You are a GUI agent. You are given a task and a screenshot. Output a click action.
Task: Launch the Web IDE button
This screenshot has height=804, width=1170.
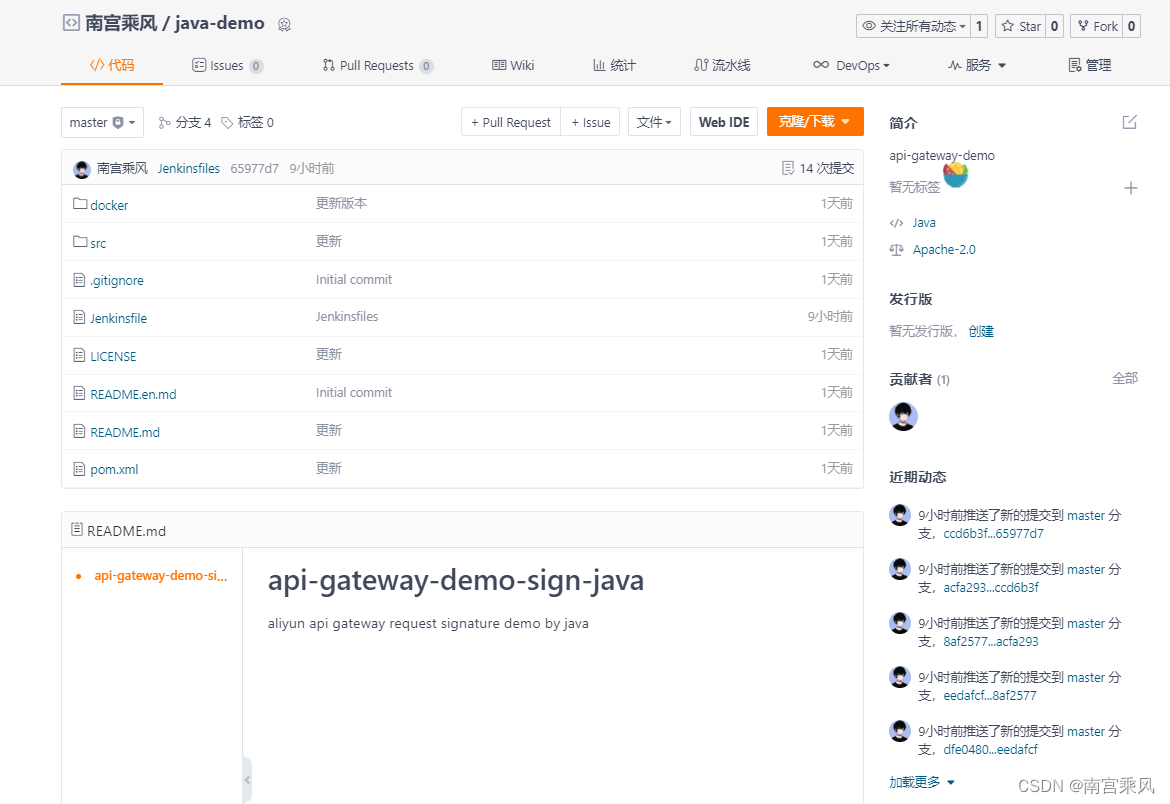point(724,122)
